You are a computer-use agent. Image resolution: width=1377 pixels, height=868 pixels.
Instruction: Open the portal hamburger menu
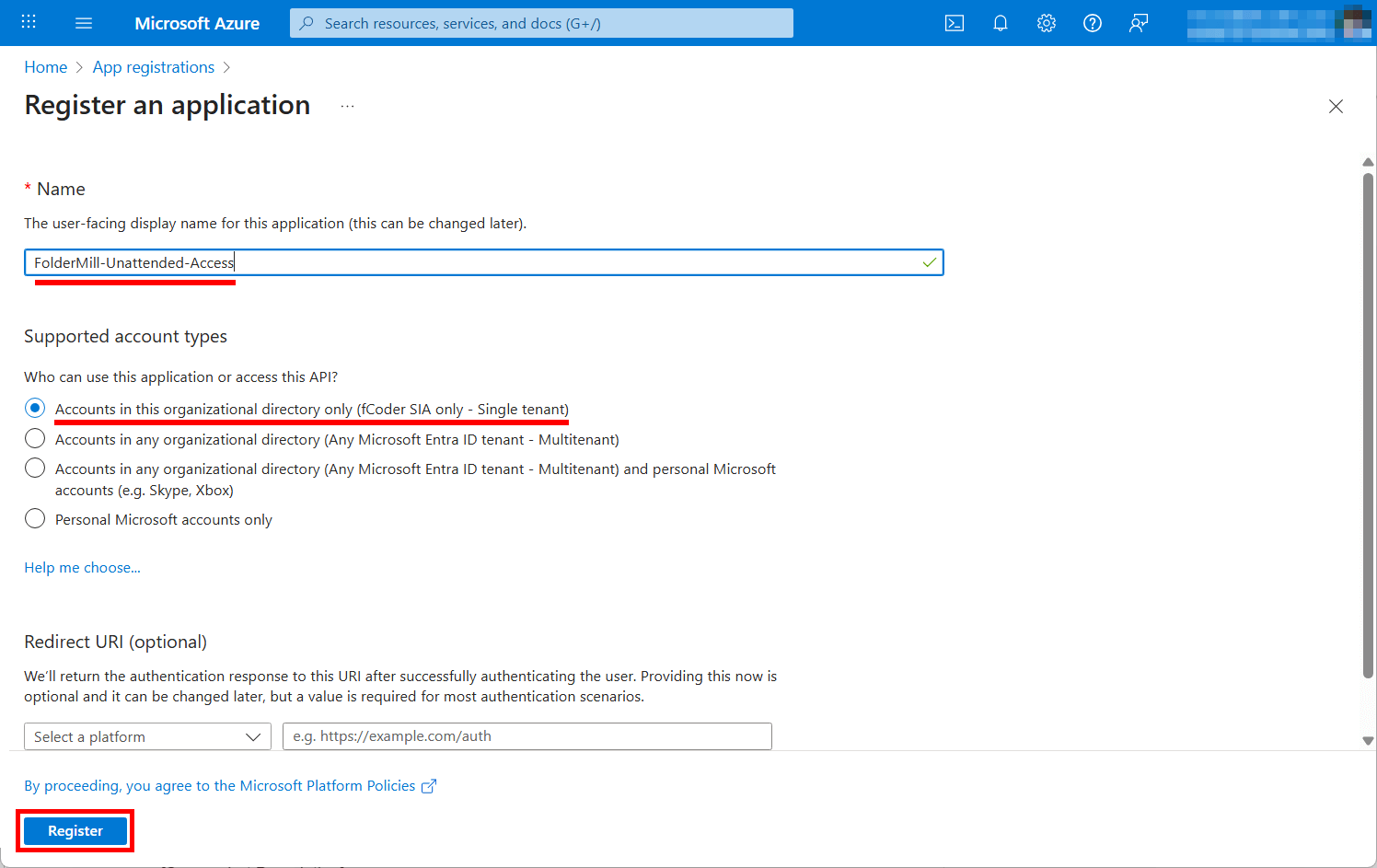pos(84,23)
